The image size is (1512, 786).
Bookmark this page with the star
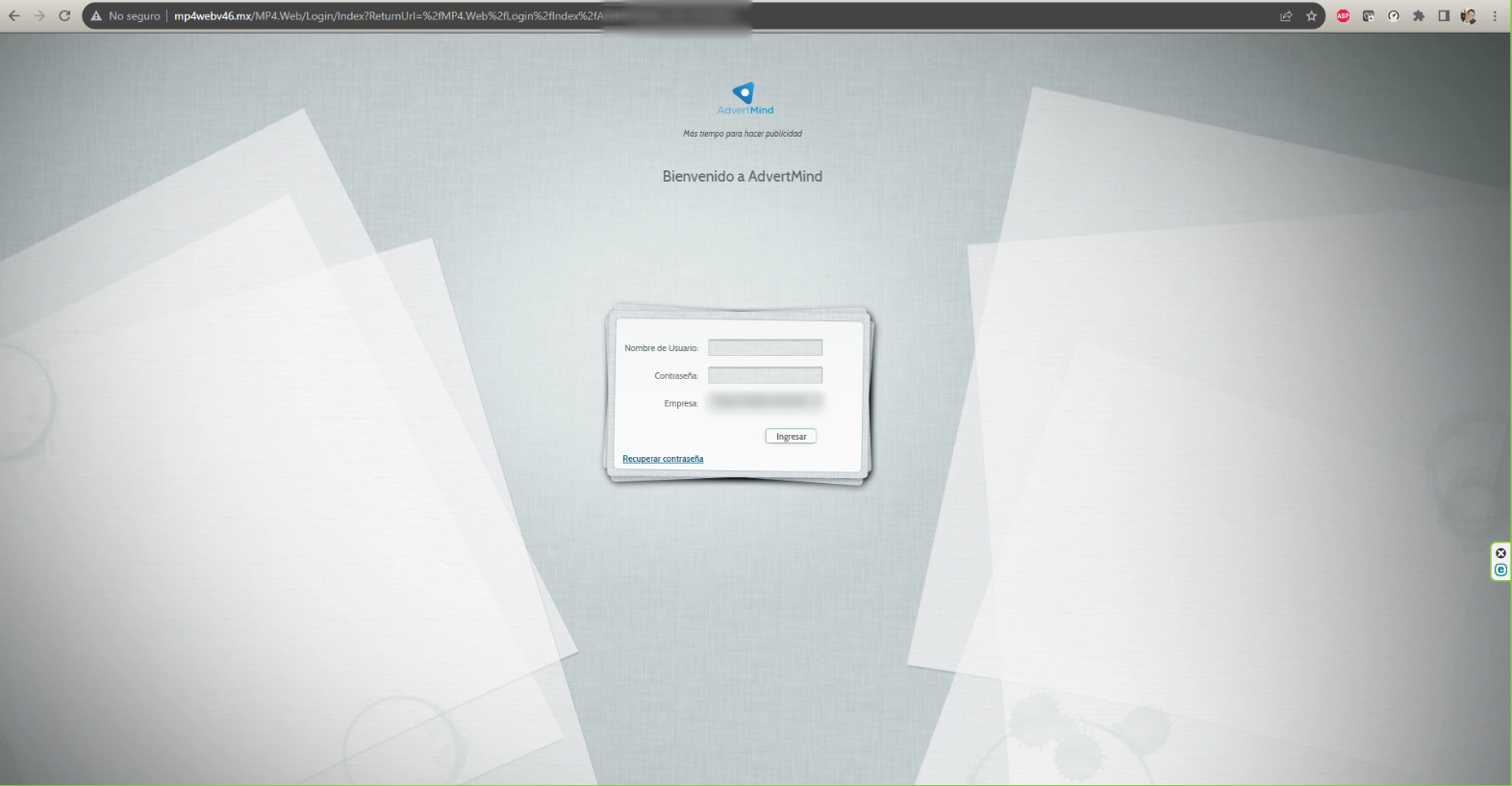(x=1311, y=15)
